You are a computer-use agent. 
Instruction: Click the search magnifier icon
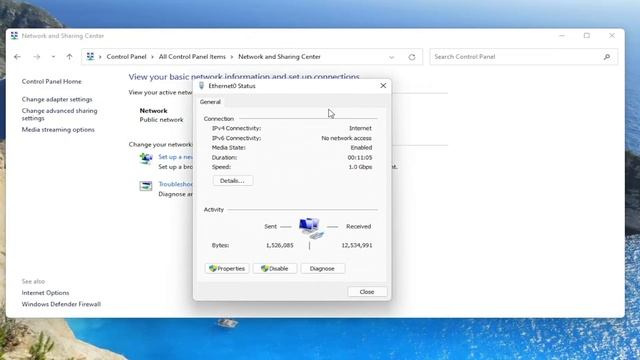[607, 57]
